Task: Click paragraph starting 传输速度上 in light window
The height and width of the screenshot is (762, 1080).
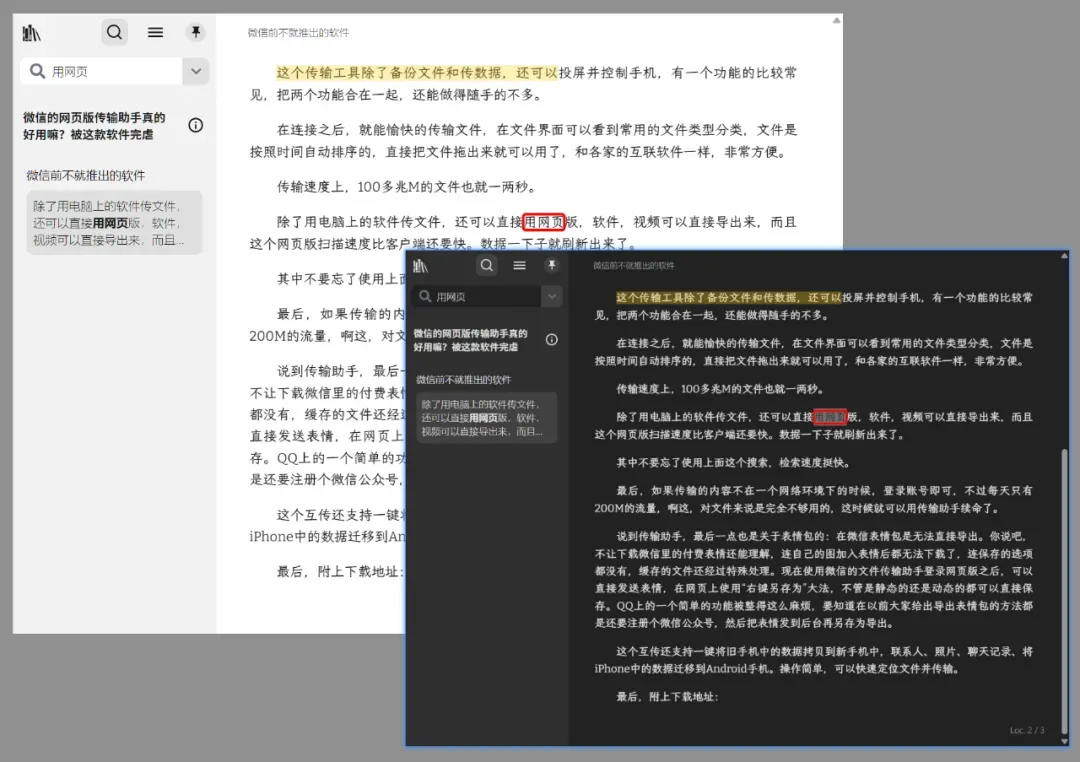Action: coord(406,187)
